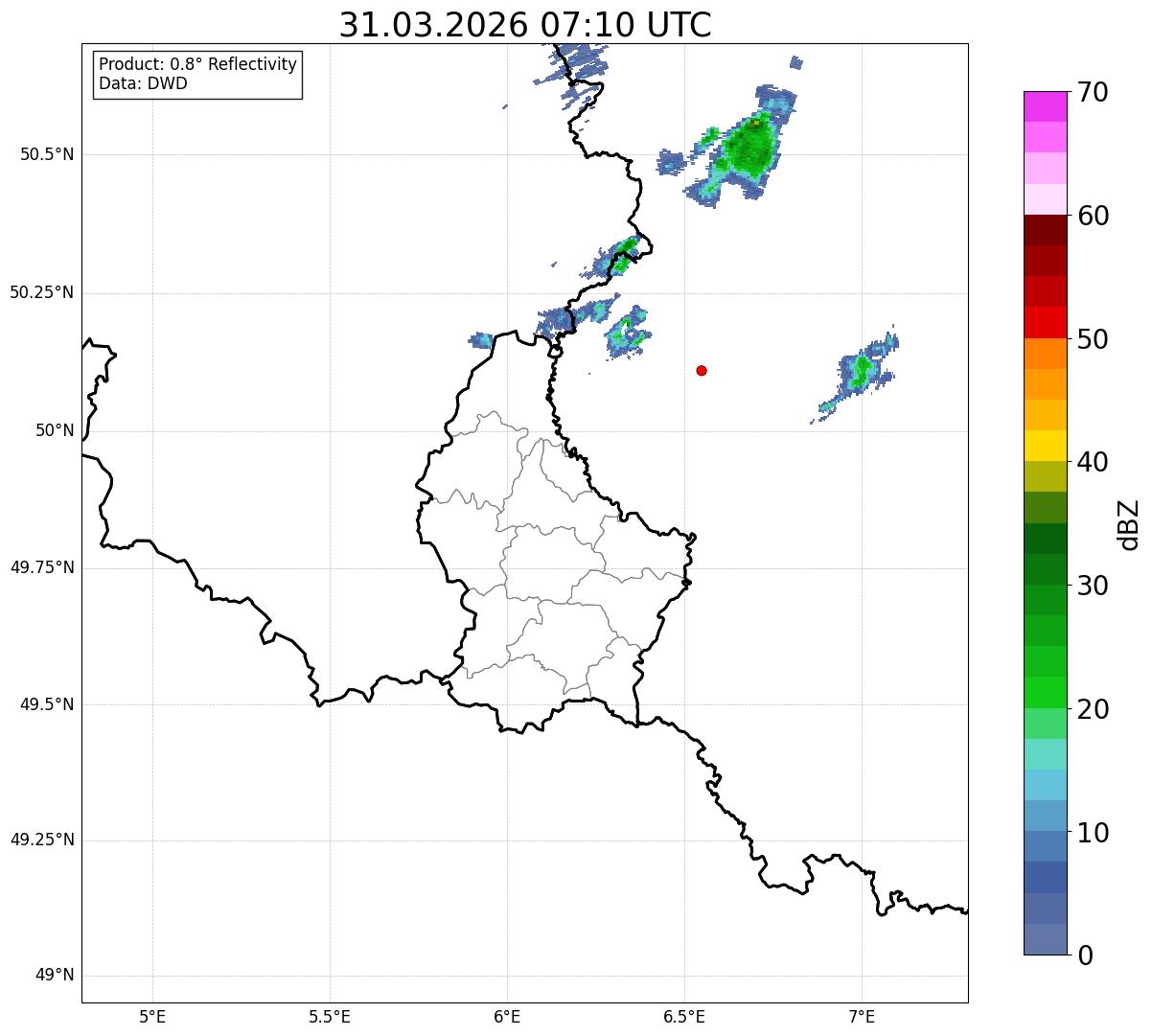This screenshot has width=1152, height=1036.
Task: Click the '50.5°N' latitude label
Action: 46,154
